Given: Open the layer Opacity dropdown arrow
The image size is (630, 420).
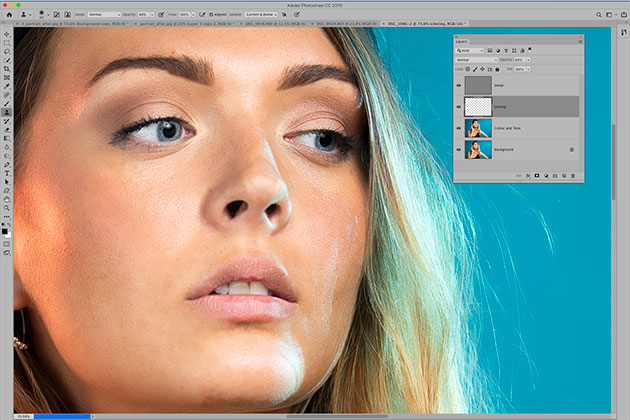Looking at the screenshot, I should 528,60.
